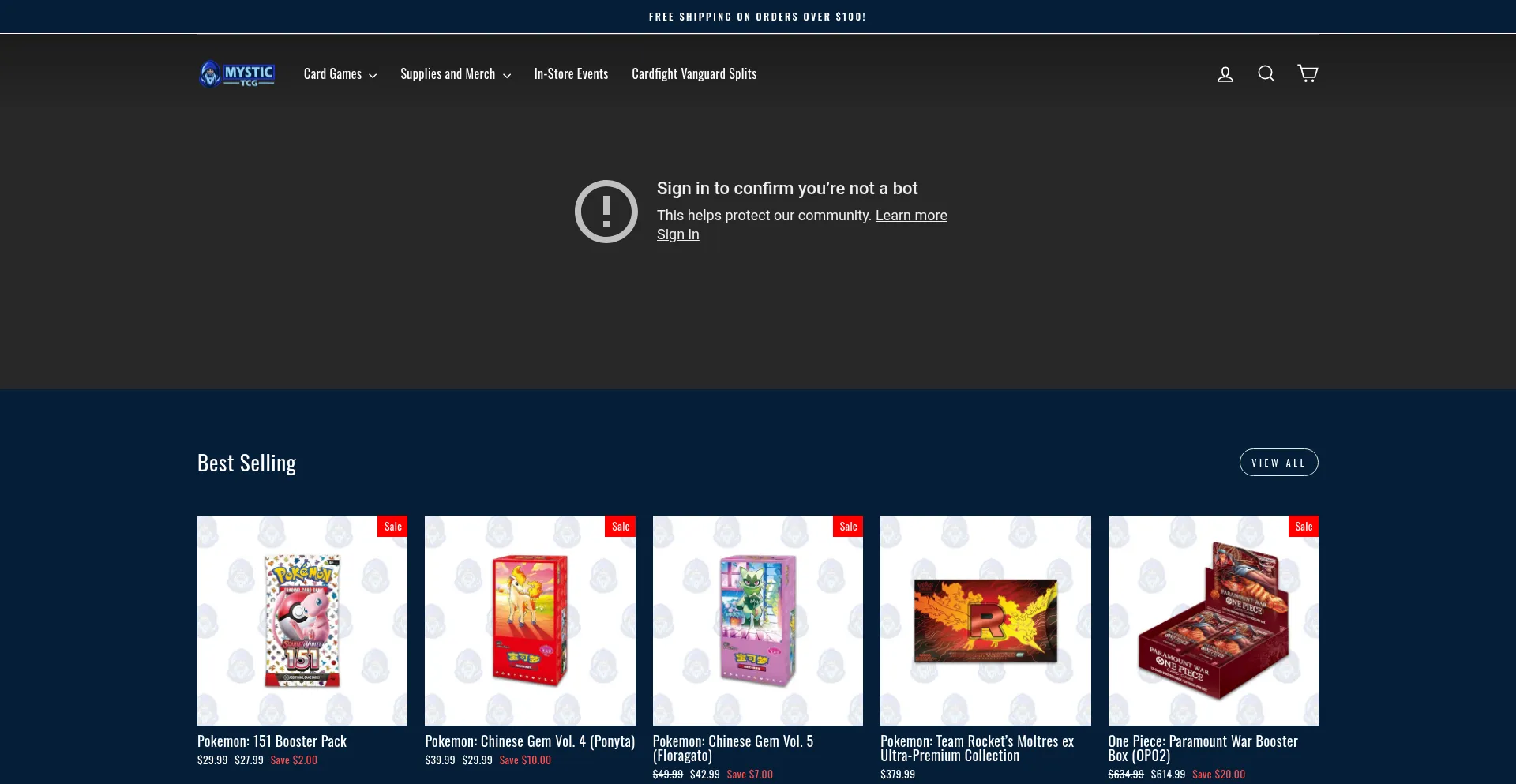Click Pokemon: 151 Booster Pack title

(272, 741)
